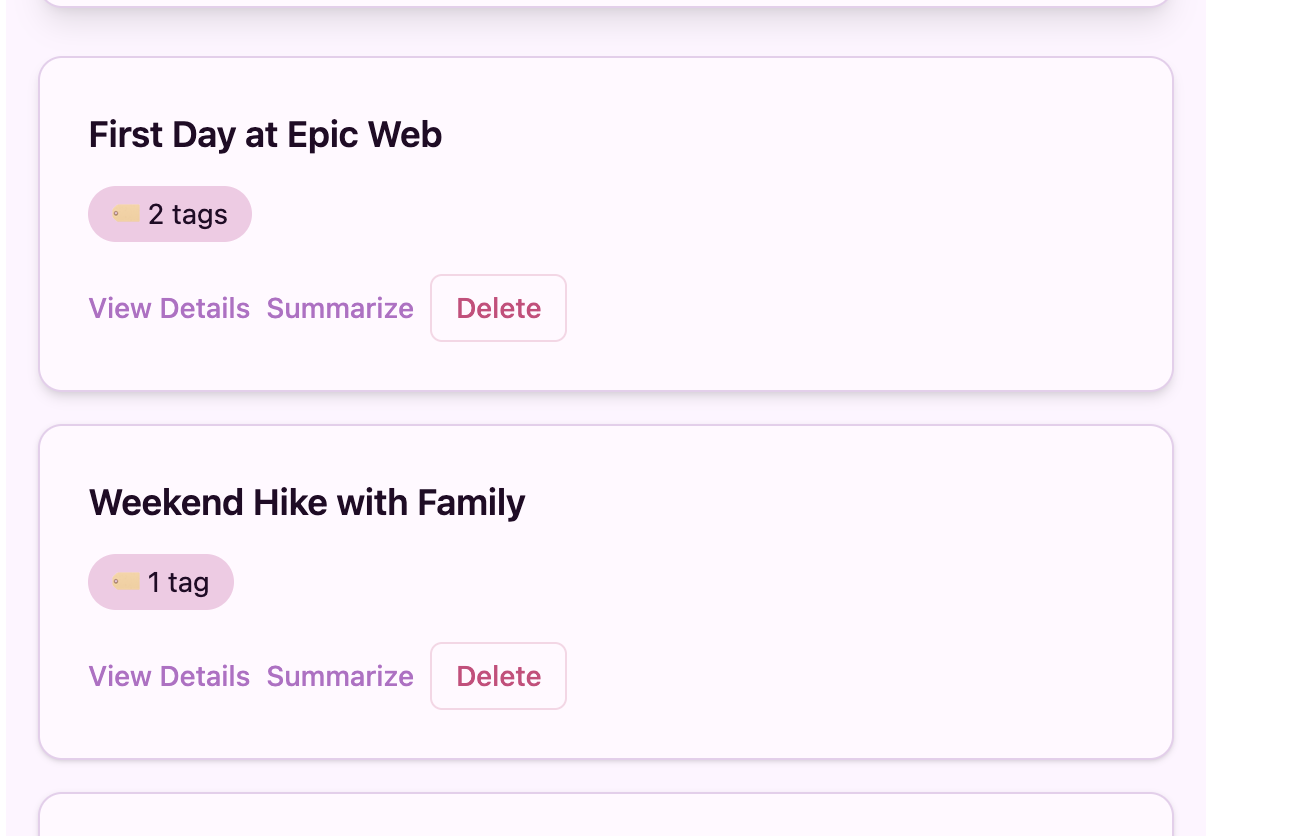This screenshot has height=836, width=1310.
Task: Click the partially visible card above First Day
Action: point(605,2)
